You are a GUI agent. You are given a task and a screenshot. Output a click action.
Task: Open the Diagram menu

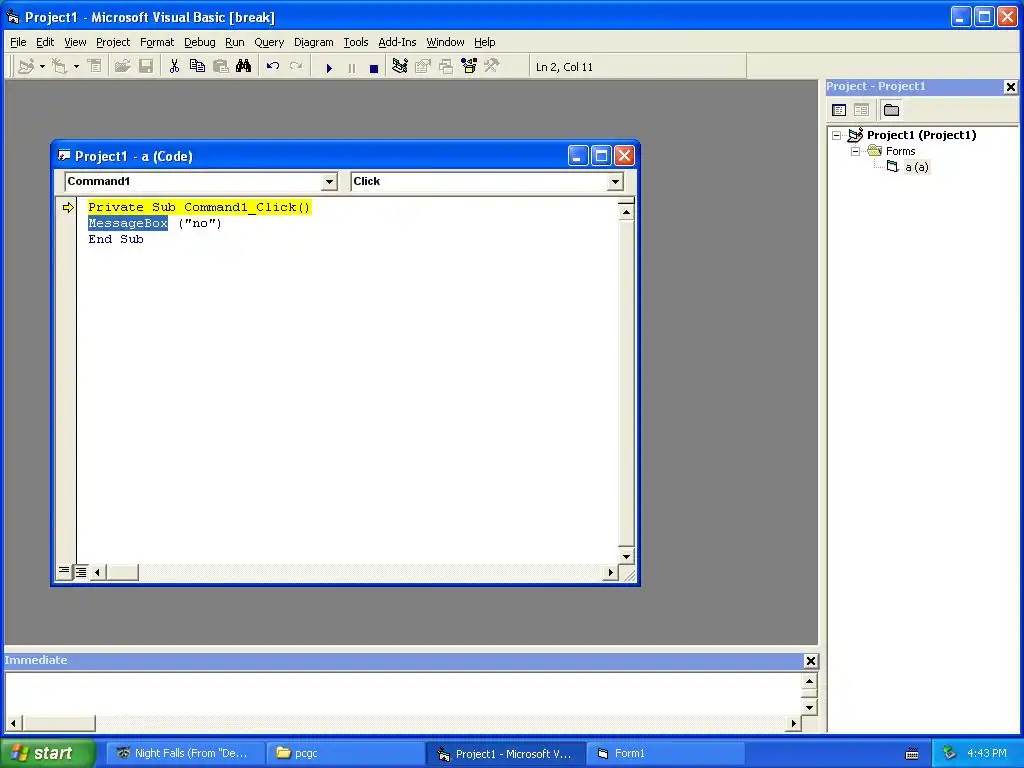point(313,42)
